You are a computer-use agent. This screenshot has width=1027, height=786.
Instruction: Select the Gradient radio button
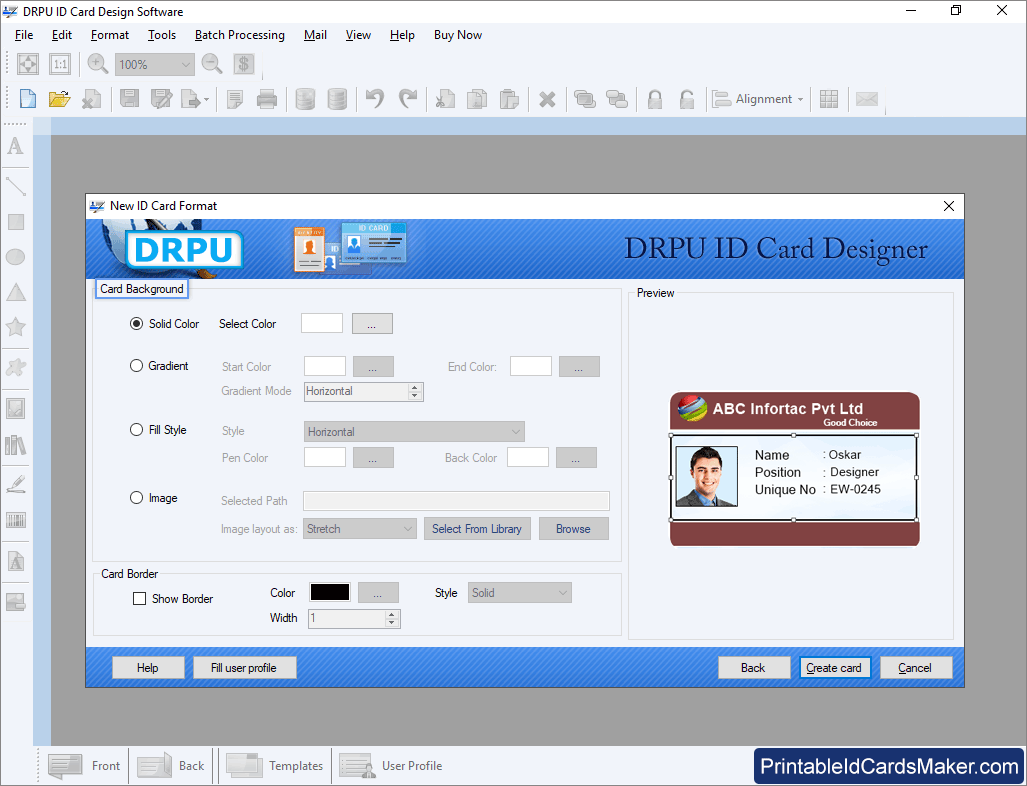[136, 365]
